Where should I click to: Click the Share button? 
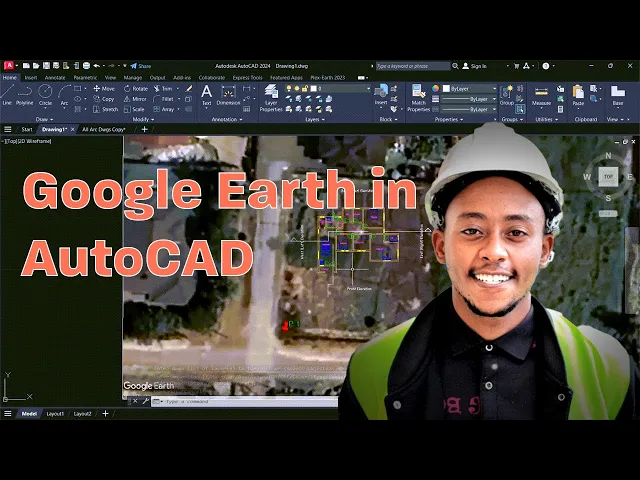coord(141,66)
